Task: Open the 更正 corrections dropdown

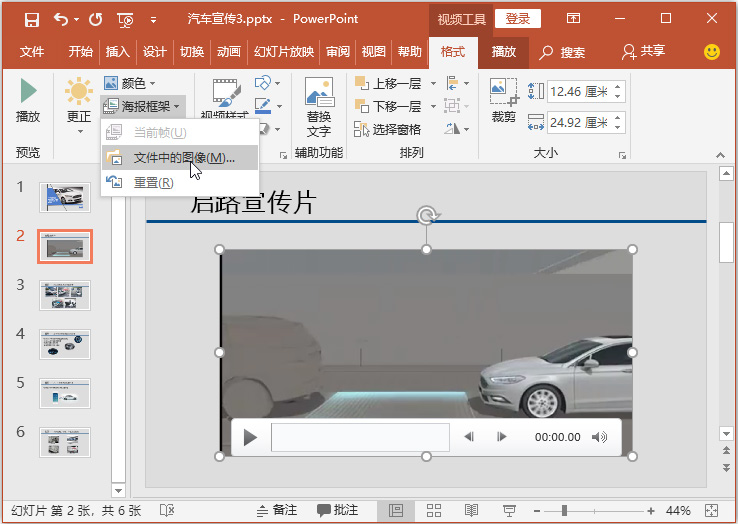Action: (79, 105)
